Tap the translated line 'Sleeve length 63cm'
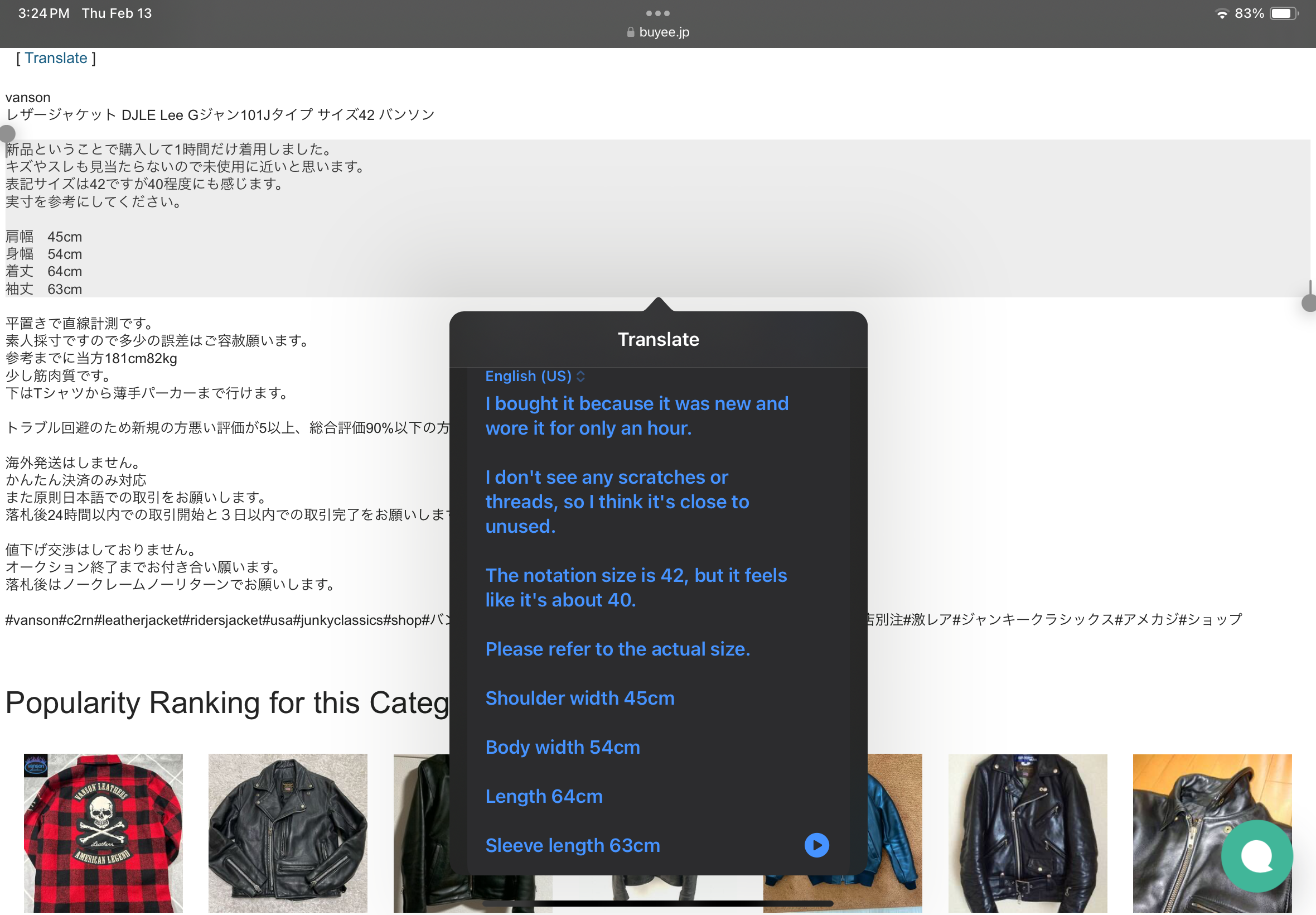Viewport: 1316px width, 915px height. 572,846
